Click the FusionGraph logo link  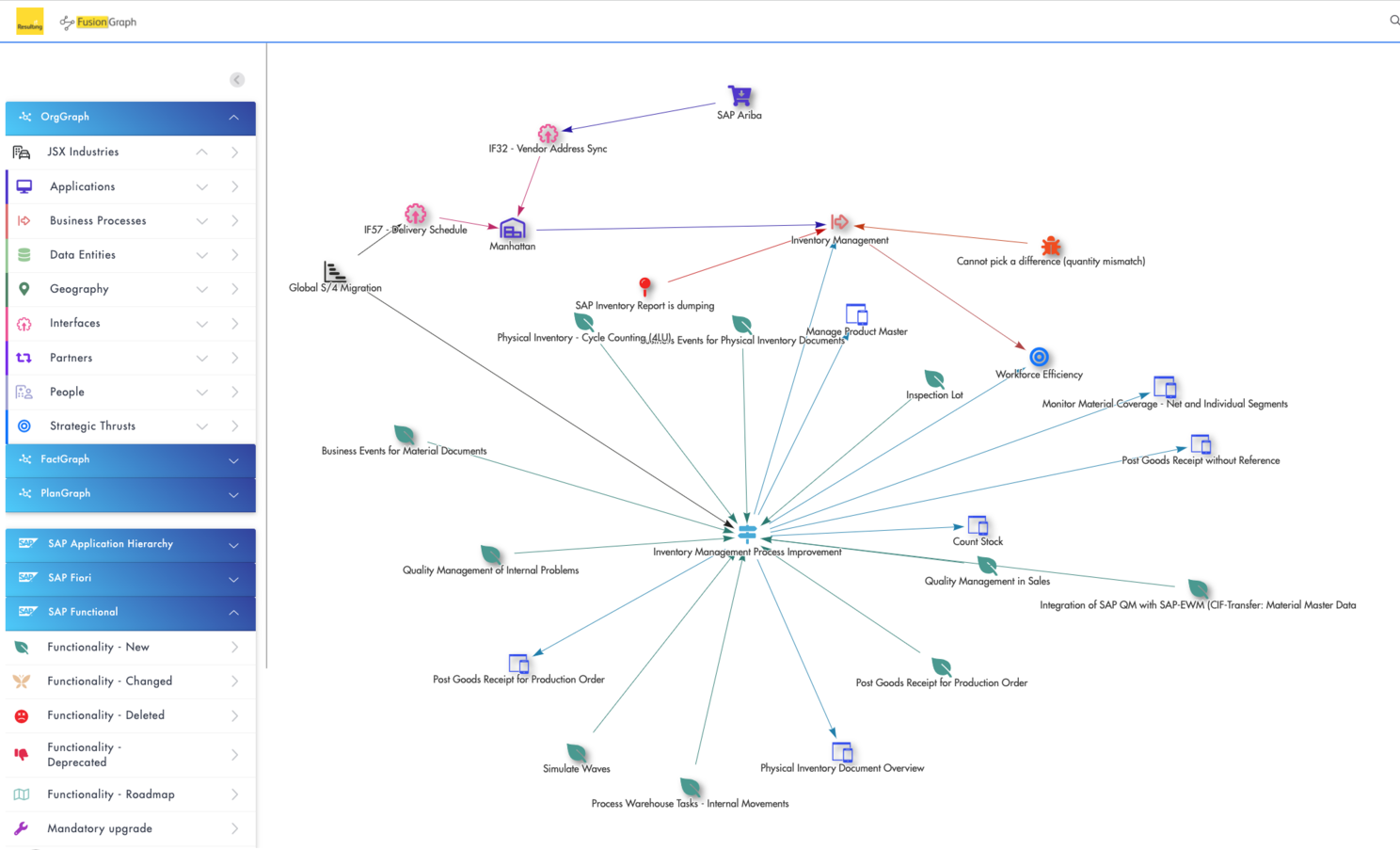coord(98,22)
